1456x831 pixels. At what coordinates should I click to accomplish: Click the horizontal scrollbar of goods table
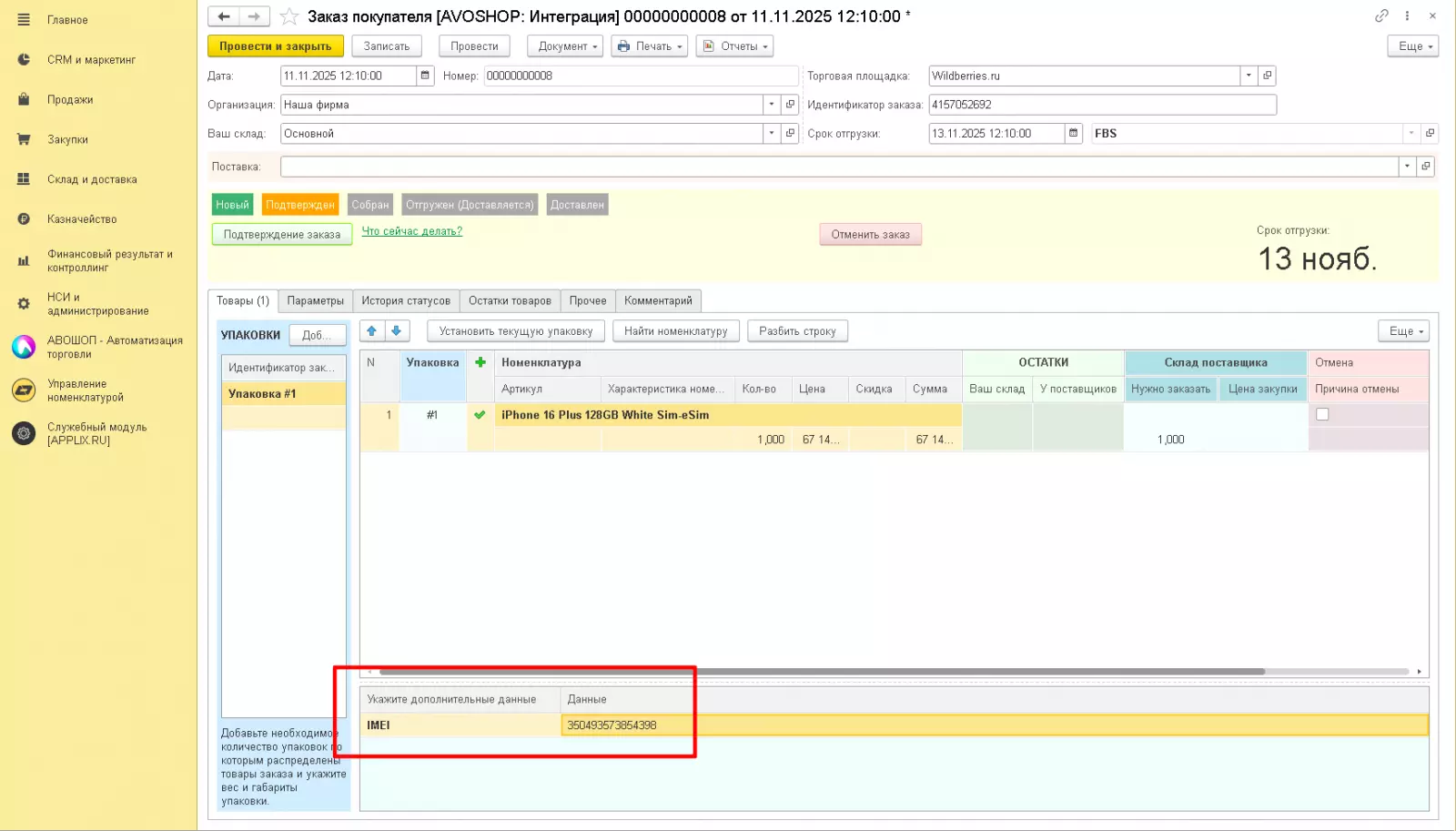tap(822, 672)
